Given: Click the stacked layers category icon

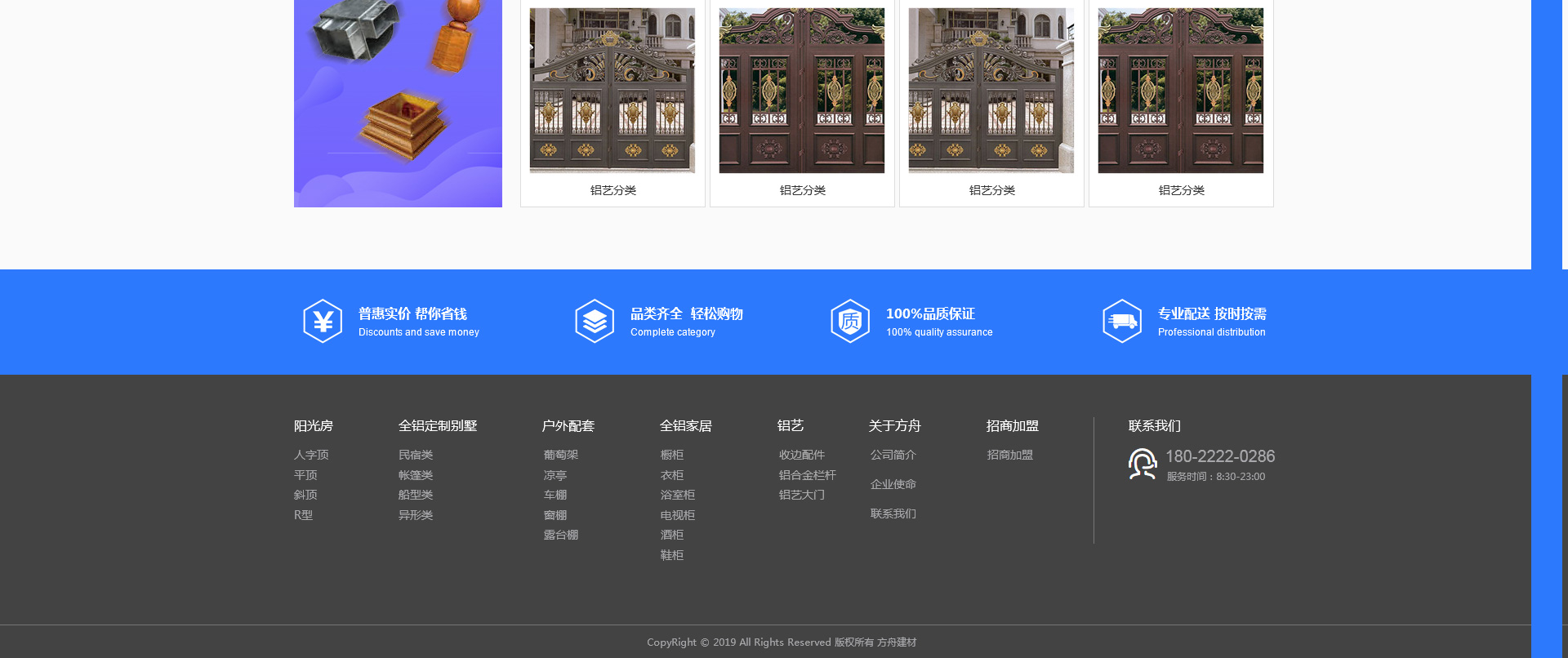Looking at the screenshot, I should pyautogui.click(x=595, y=322).
